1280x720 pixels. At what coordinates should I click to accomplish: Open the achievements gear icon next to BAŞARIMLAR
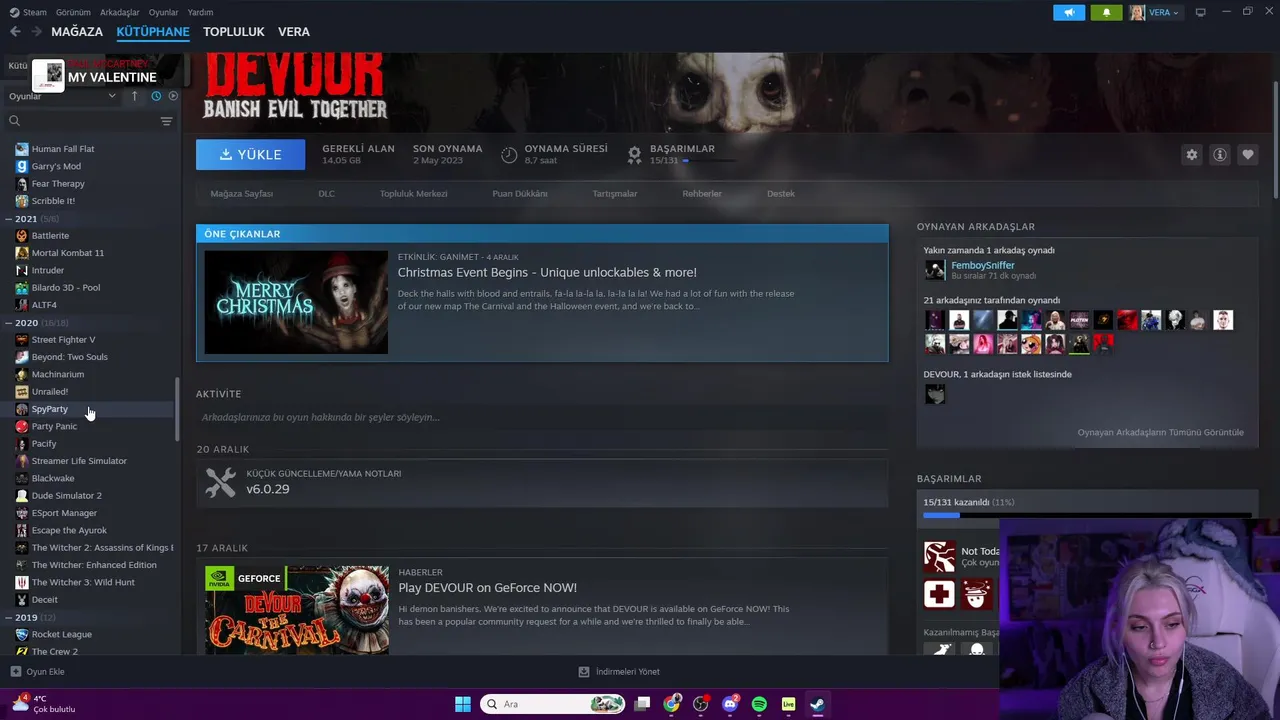(x=634, y=155)
